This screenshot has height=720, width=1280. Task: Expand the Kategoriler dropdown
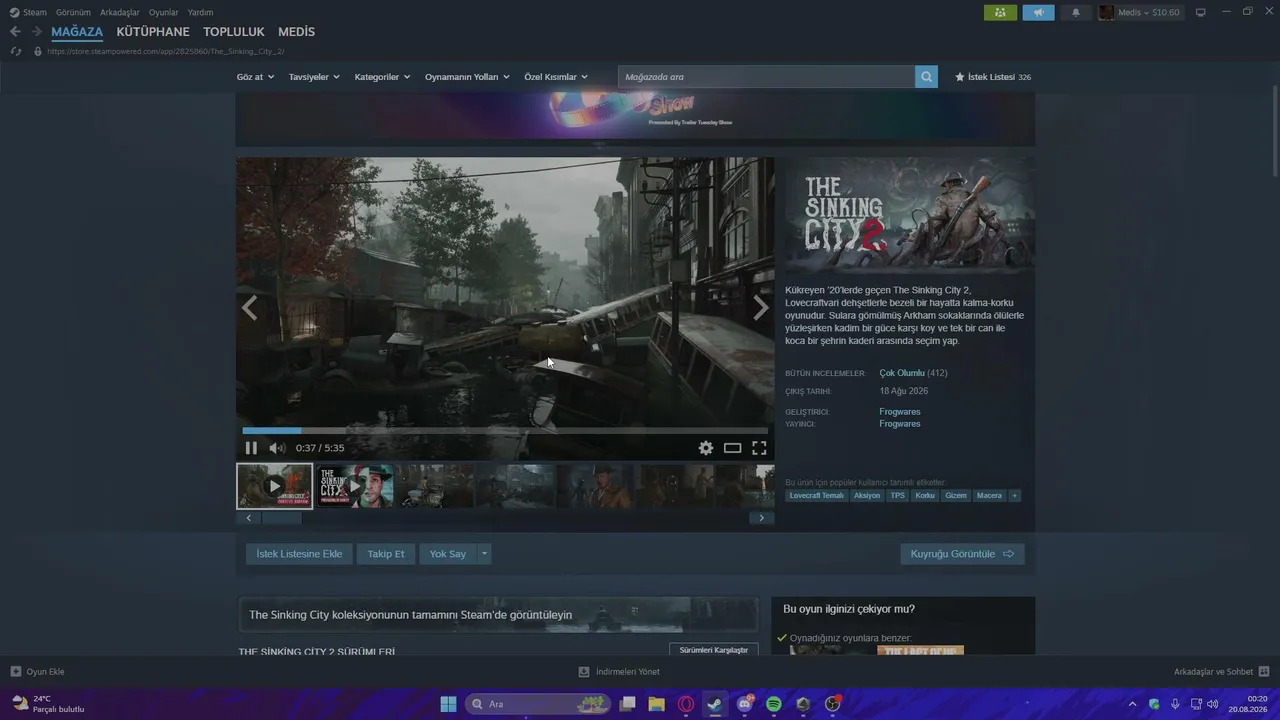(382, 77)
